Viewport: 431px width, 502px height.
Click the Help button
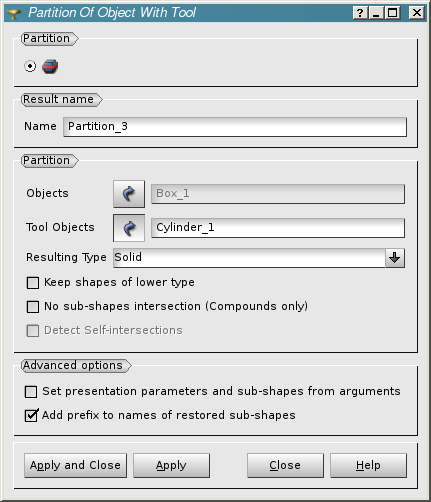368,465
